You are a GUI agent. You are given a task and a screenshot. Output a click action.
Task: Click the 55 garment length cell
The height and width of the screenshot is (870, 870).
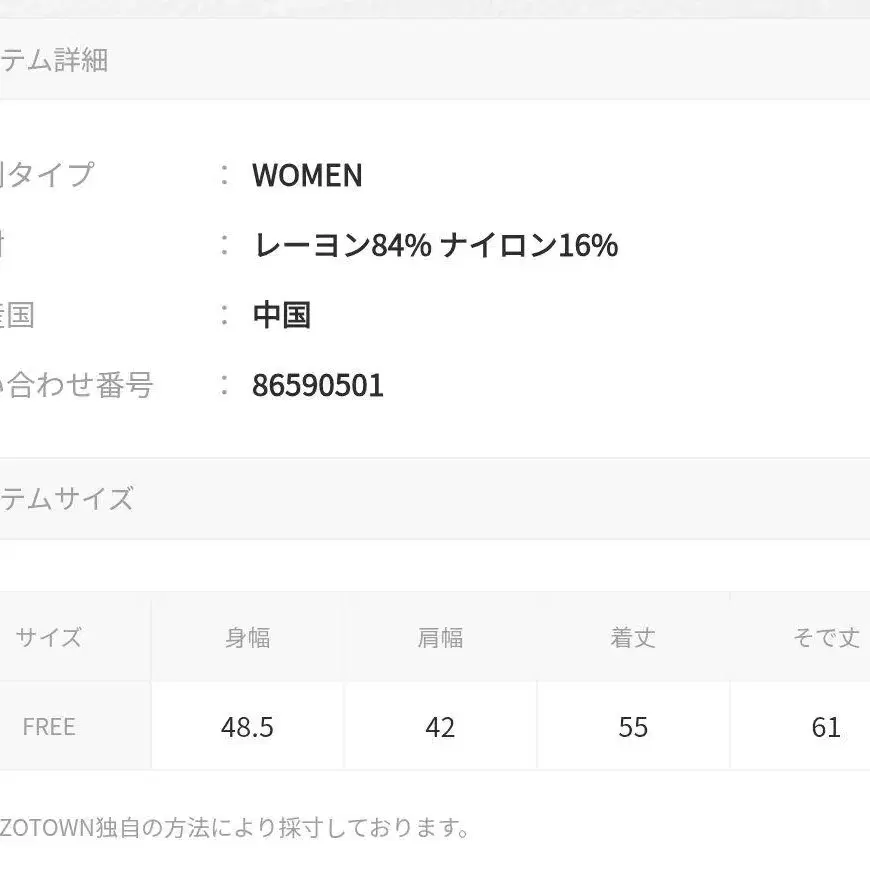tap(633, 727)
